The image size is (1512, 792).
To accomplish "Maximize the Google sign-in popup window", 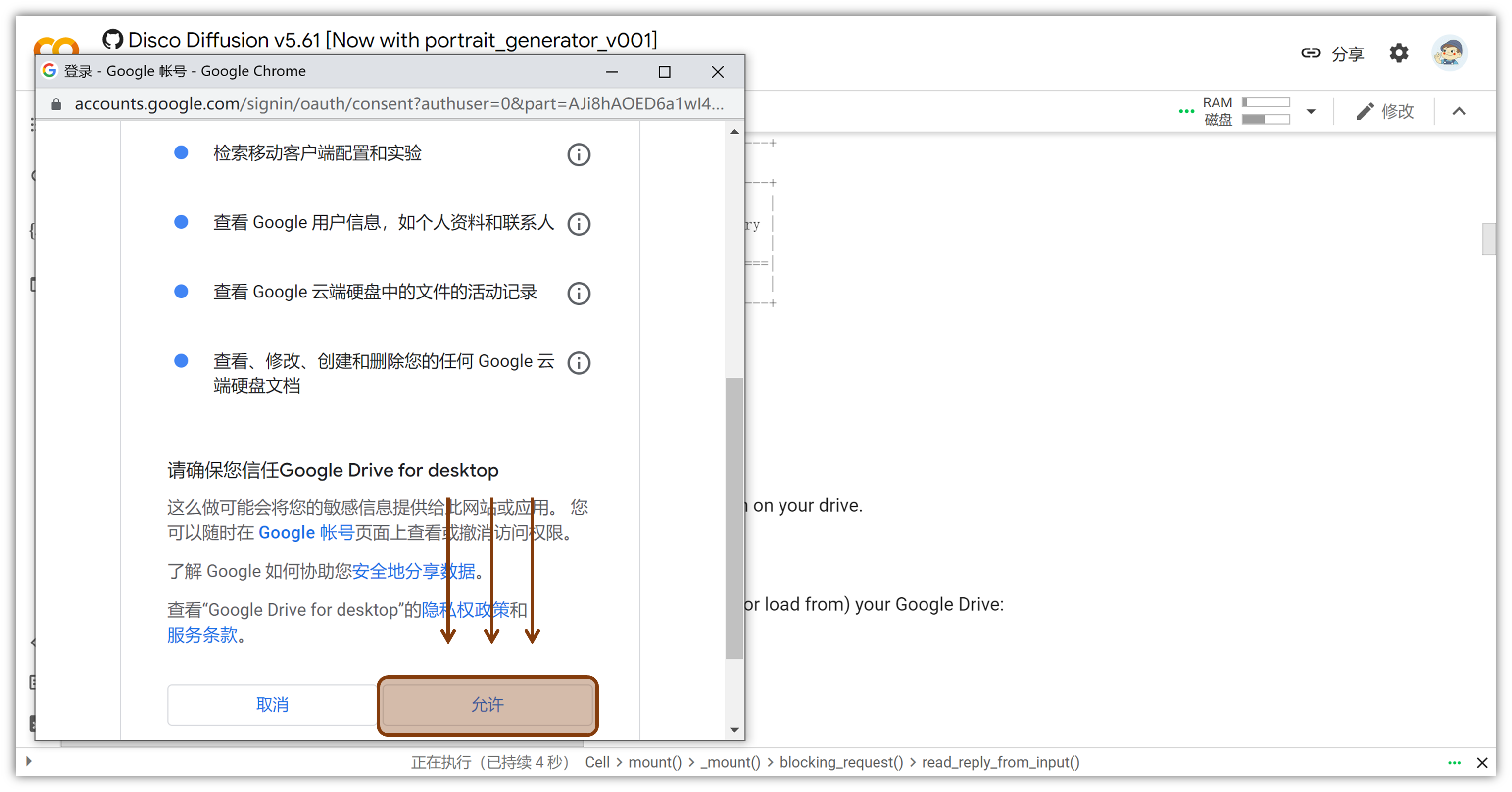I will 664,72.
